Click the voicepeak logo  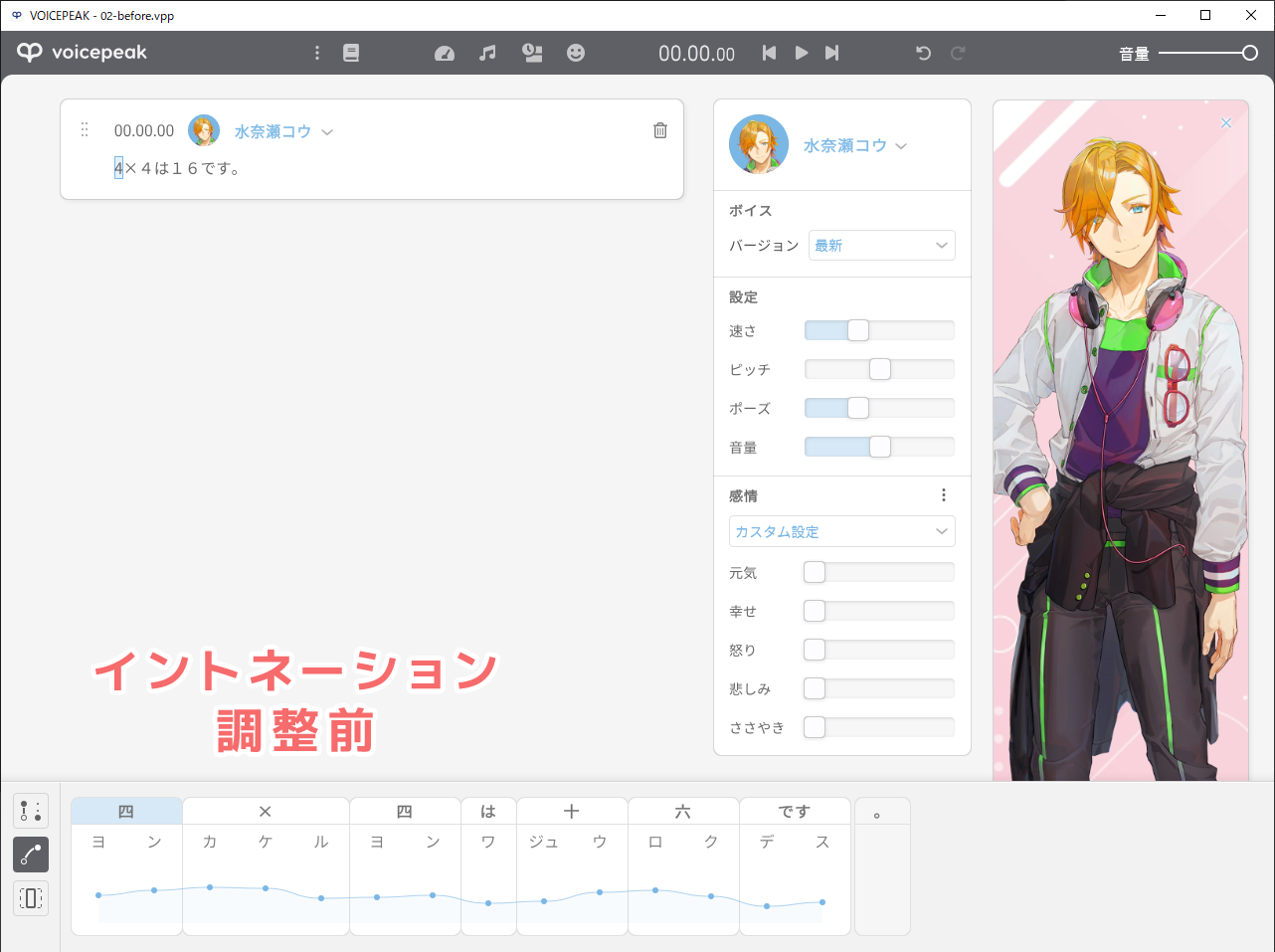tap(82, 53)
